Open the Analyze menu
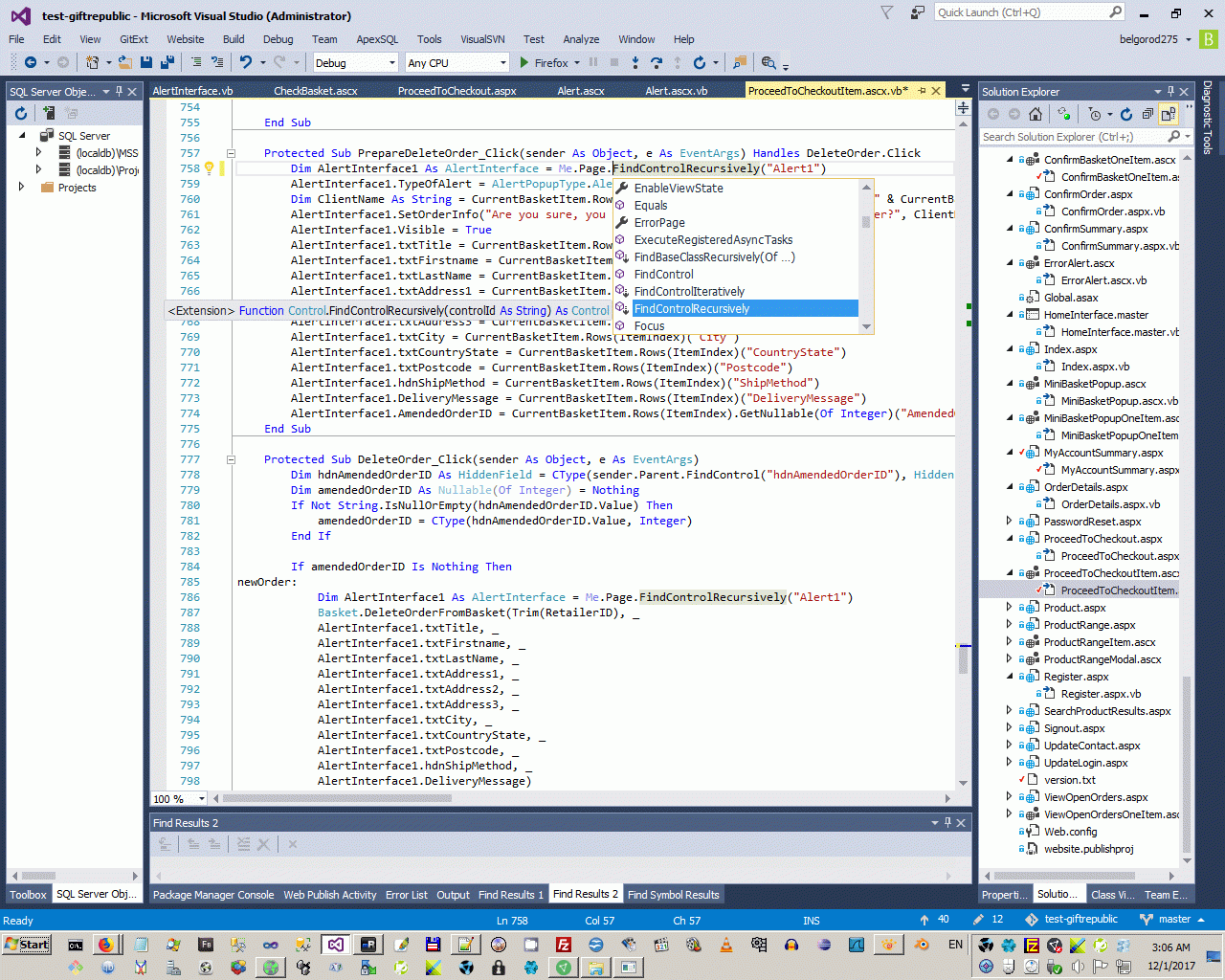 pyautogui.click(x=580, y=39)
